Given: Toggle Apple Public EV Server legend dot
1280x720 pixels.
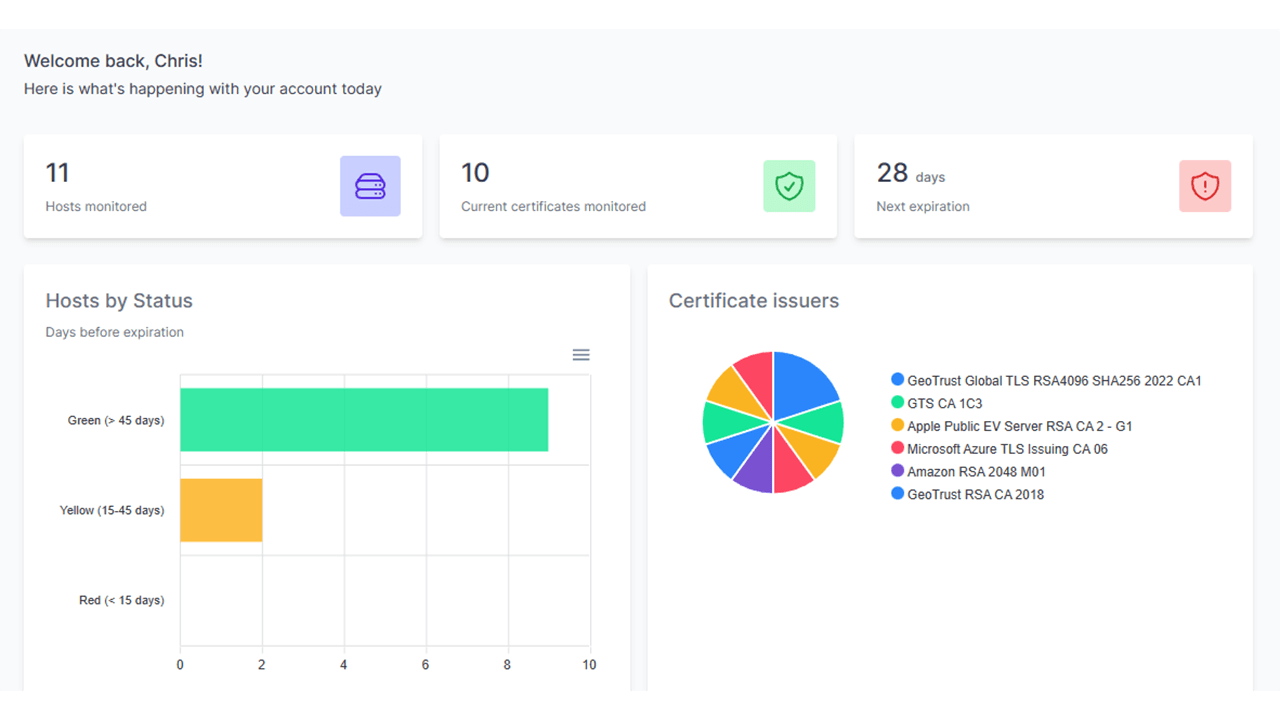Looking at the screenshot, I should tap(897, 426).
